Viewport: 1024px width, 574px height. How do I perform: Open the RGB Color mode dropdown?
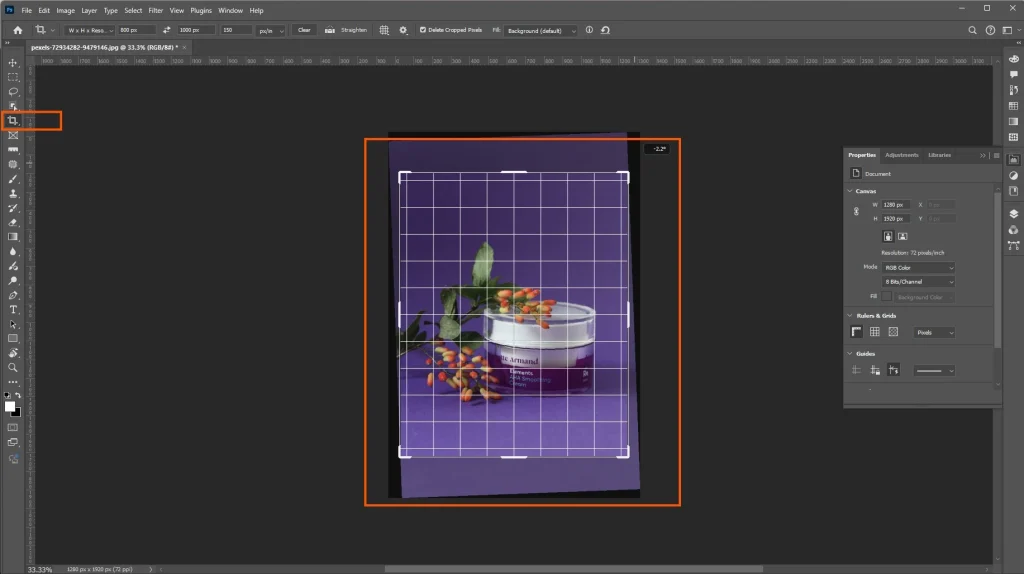point(918,268)
